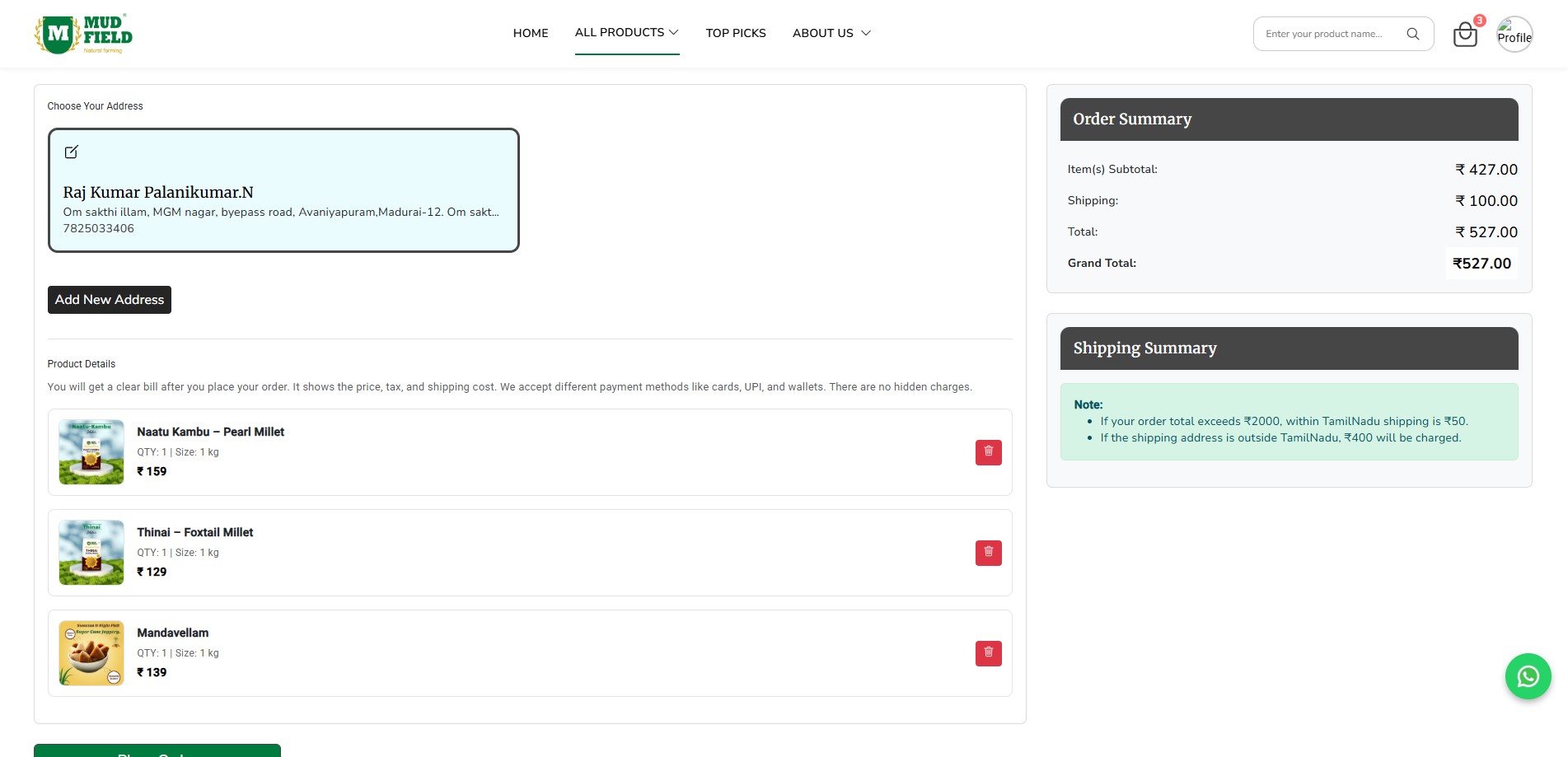Click the Shipping Summary heading

[1144, 348]
